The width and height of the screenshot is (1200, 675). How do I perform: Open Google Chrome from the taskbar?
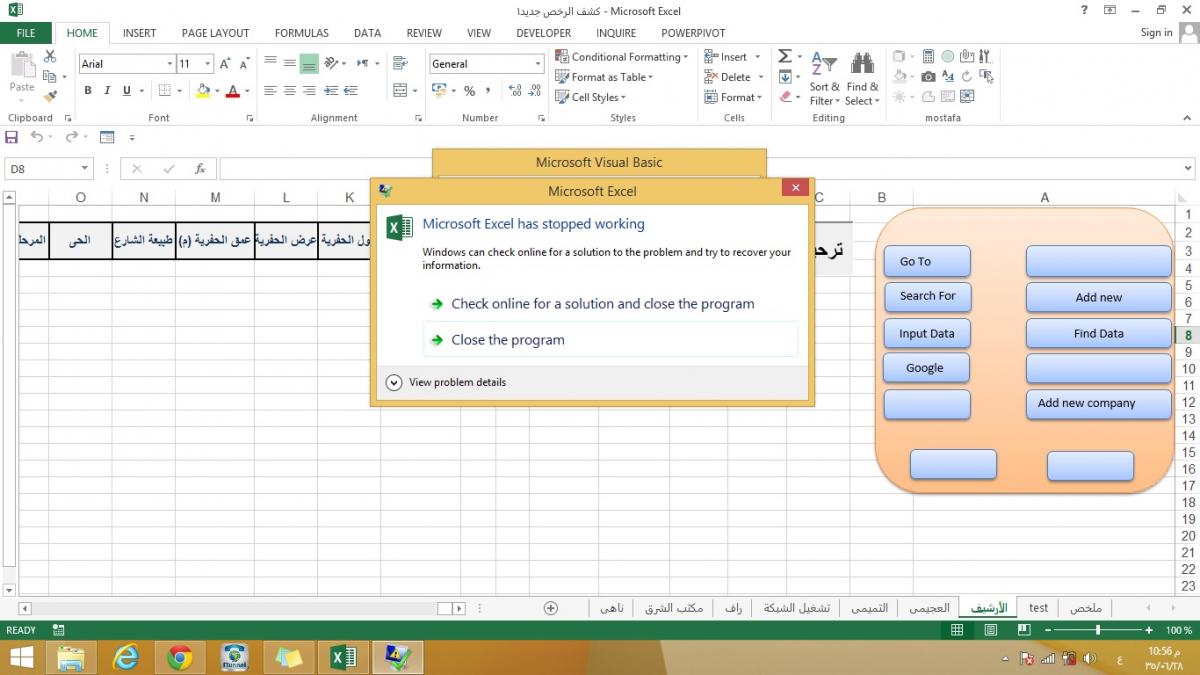click(180, 657)
